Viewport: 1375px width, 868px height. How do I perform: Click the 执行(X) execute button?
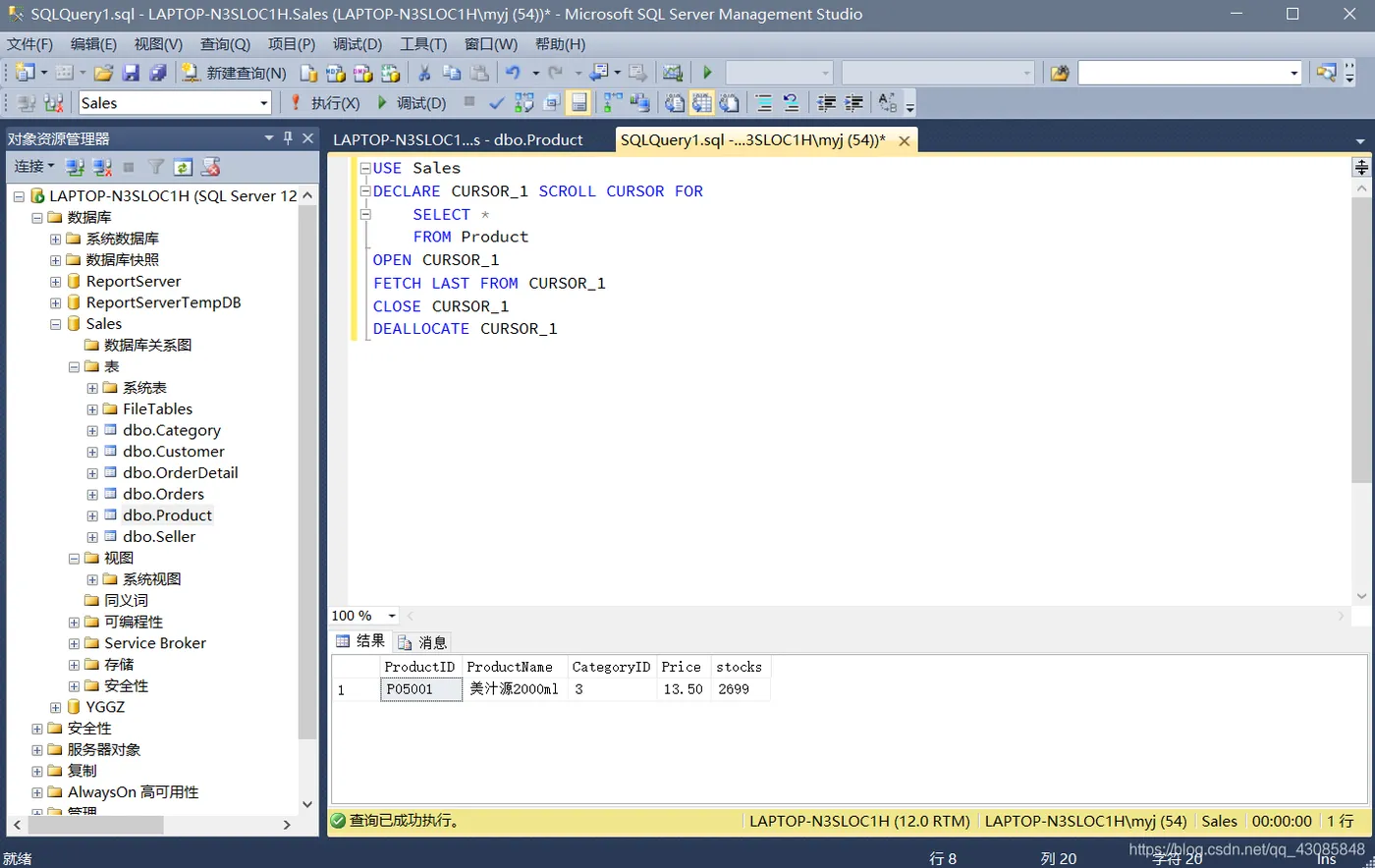tap(325, 102)
